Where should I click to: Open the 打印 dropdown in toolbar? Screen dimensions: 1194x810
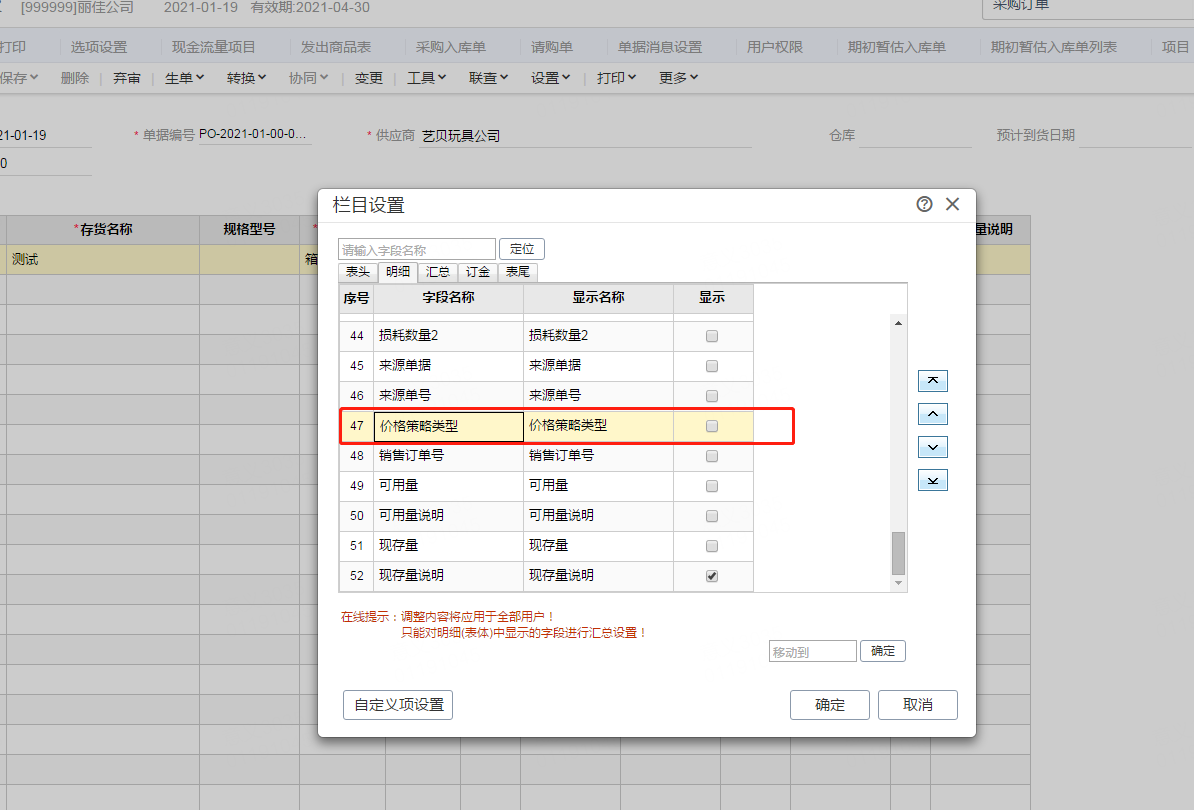tap(616, 78)
